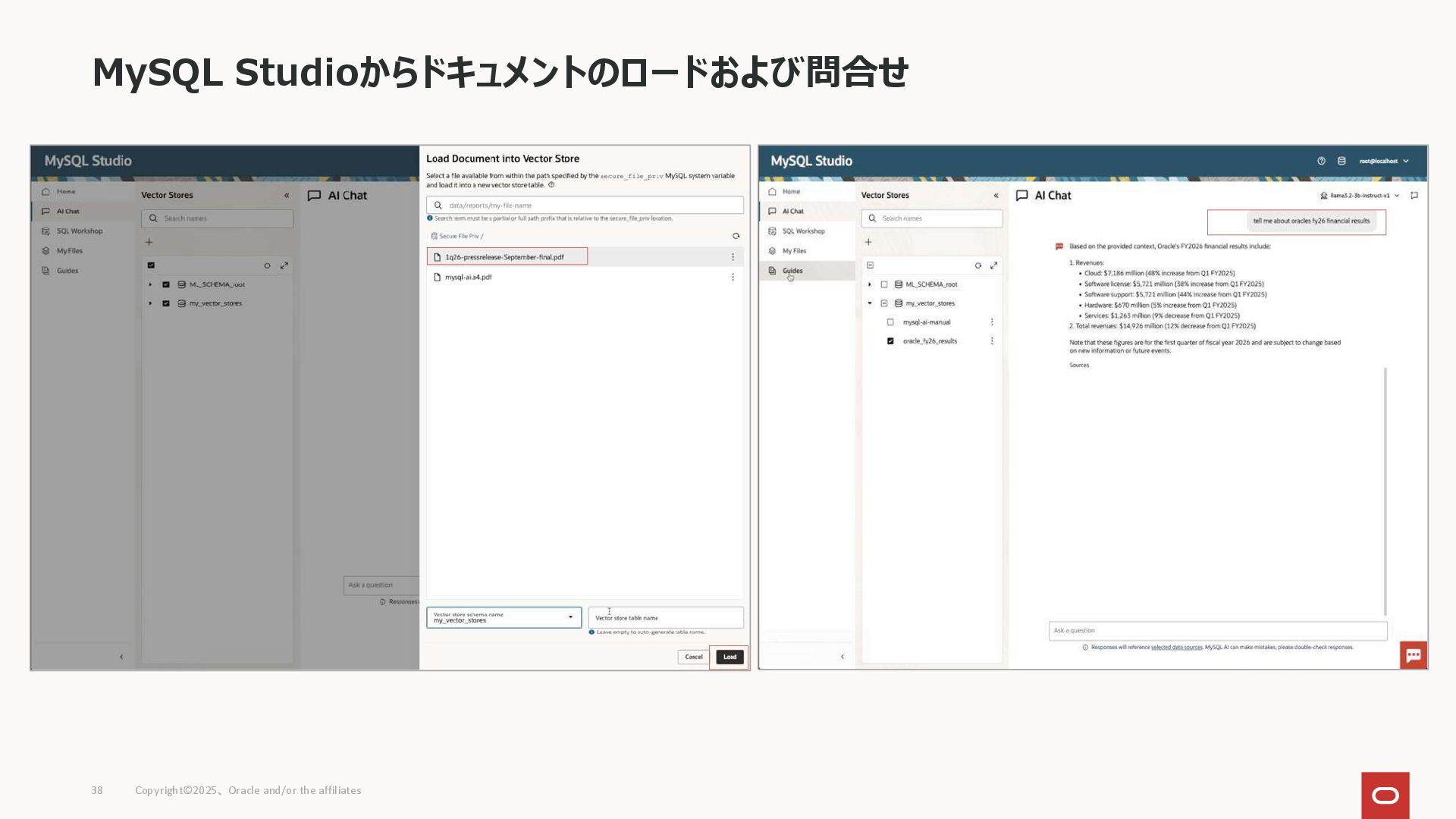The image size is (1456, 819).
Task: Open the red chat bubble button
Action: pos(1414,655)
